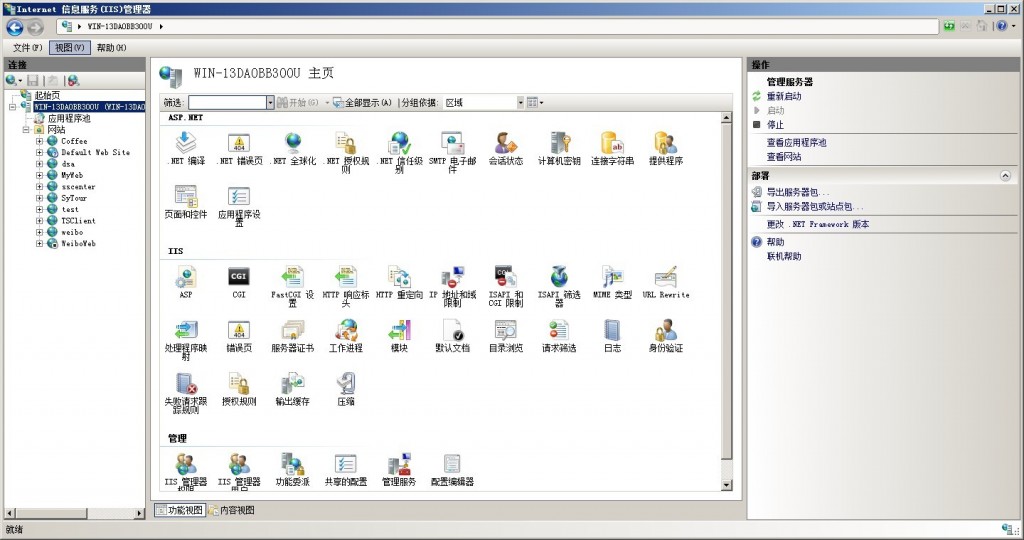This screenshot has width=1024, height=540.
Task: Open the 默认文档 feature icon
Action: (x=452, y=331)
